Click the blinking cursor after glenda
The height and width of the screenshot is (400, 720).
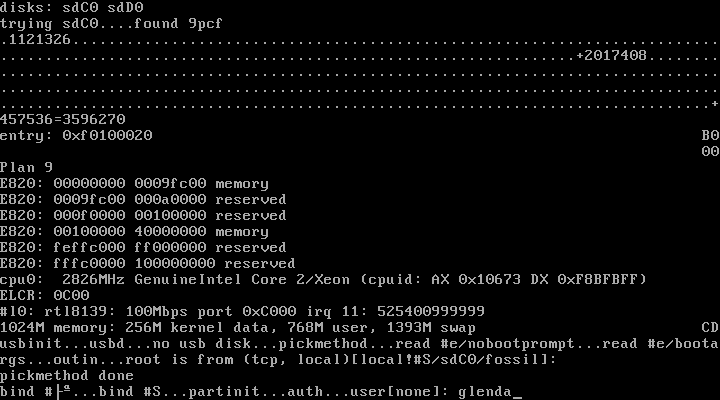coord(517,392)
